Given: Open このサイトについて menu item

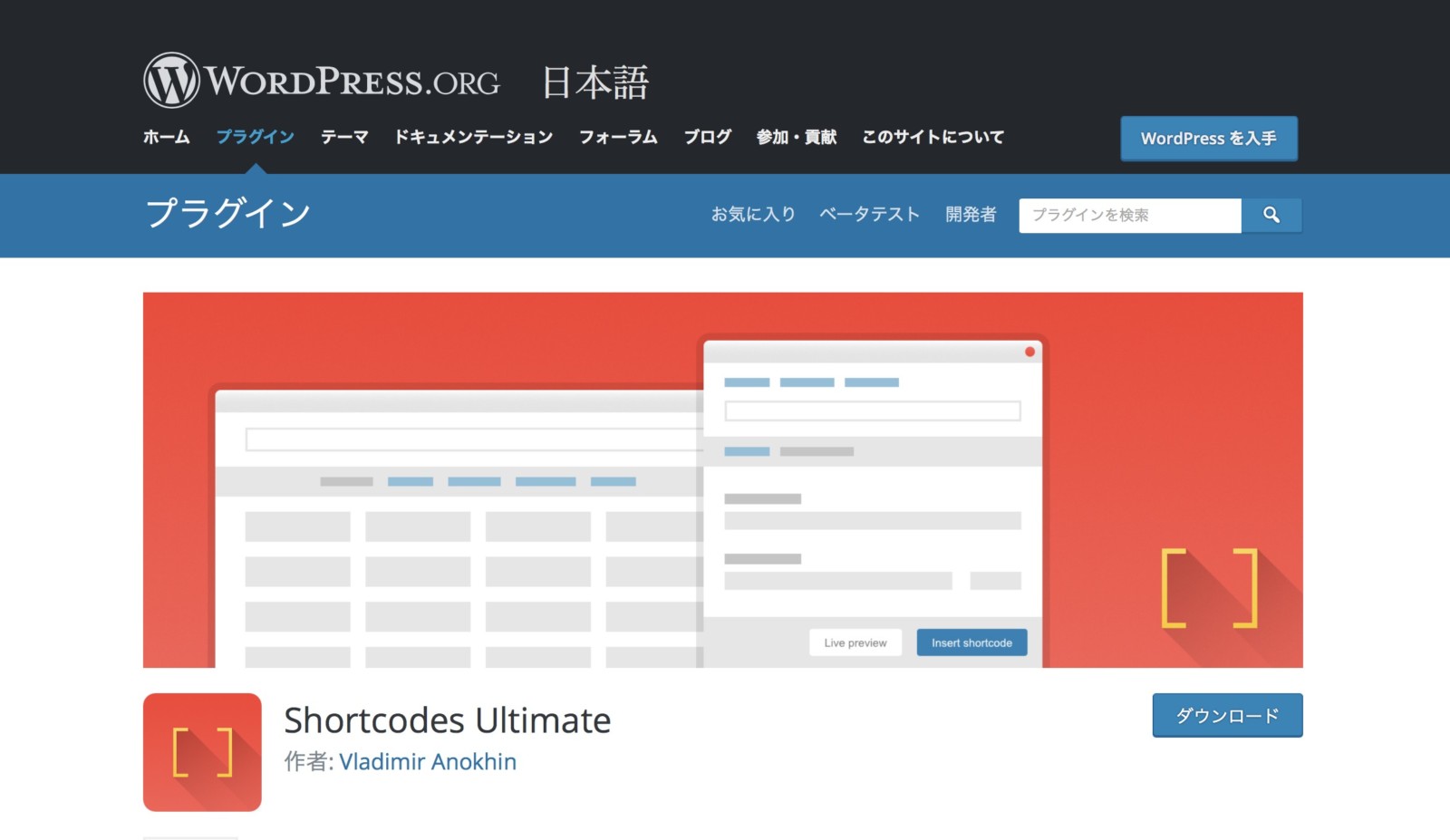Looking at the screenshot, I should (933, 137).
